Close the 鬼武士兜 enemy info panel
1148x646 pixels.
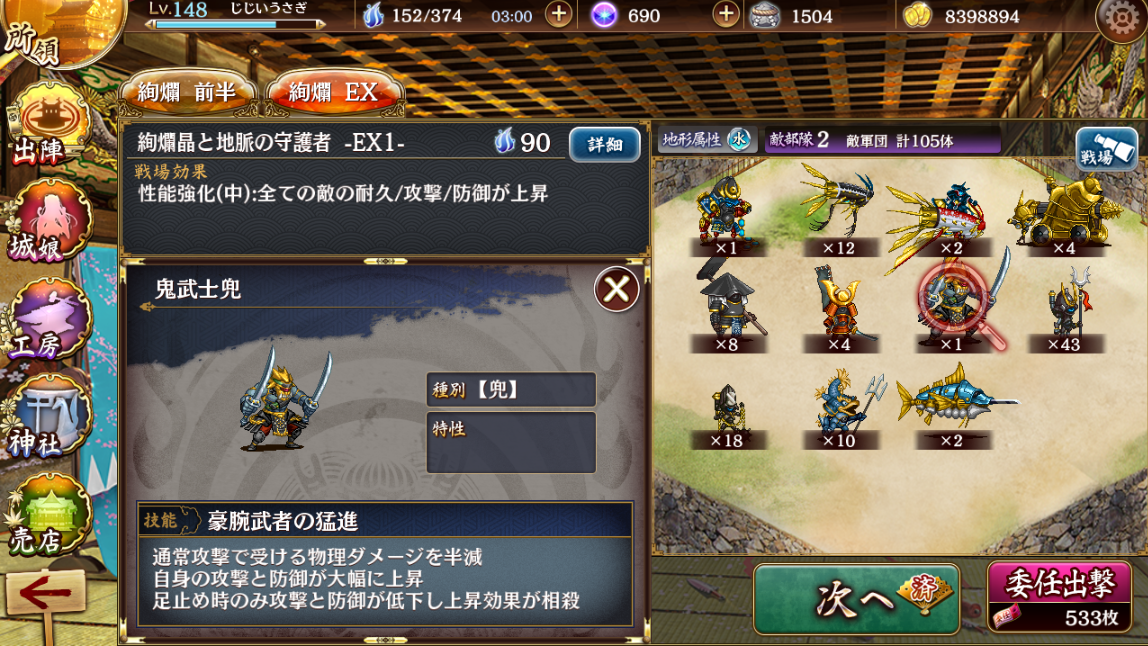click(616, 289)
